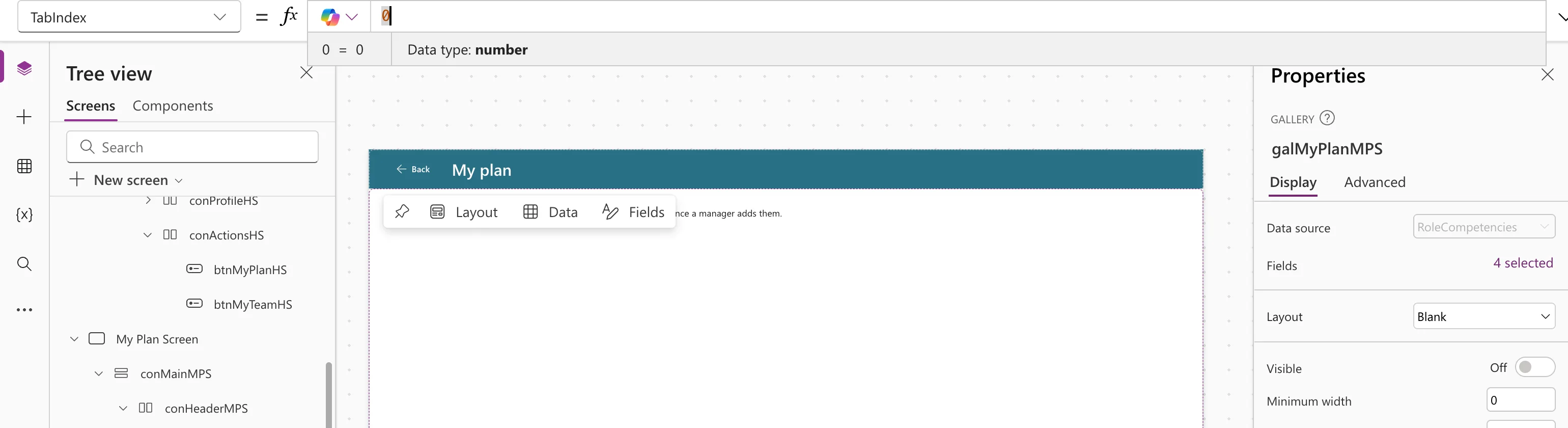Click the Minimum width input
1568x428 pixels.
(x=1521, y=400)
